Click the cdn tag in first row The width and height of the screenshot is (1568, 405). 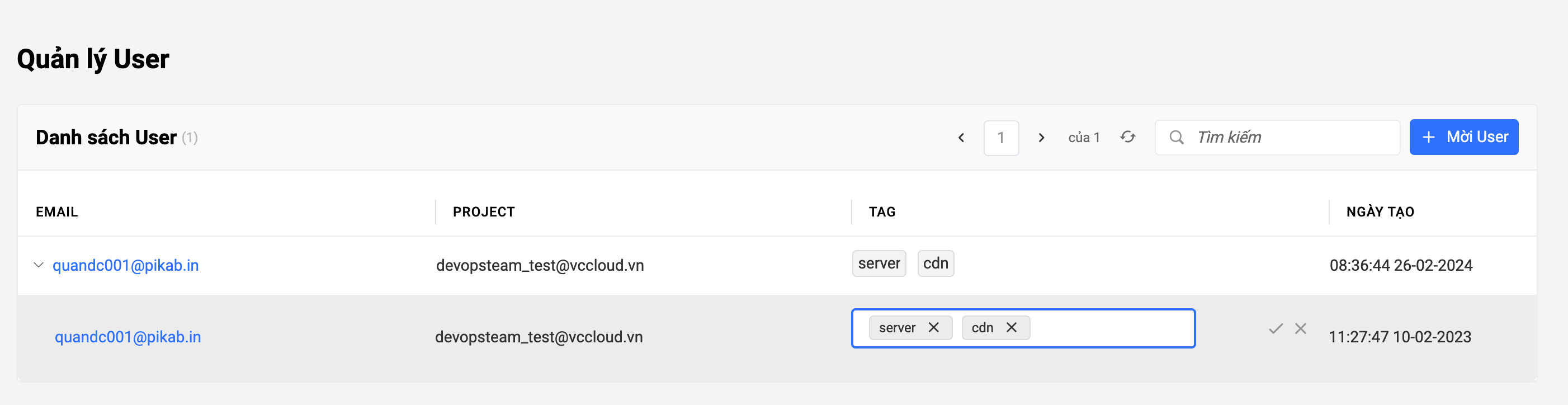(935, 263)
